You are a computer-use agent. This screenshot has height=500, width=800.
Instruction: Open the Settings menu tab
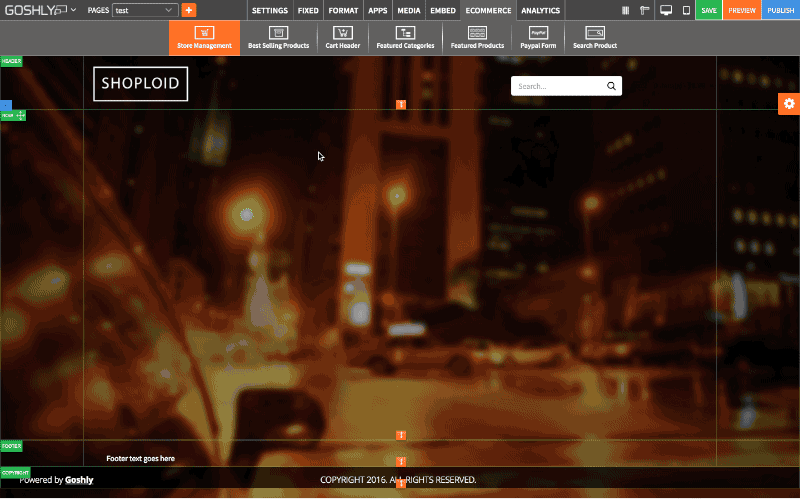pyautogui.click(x=269, y=10)
